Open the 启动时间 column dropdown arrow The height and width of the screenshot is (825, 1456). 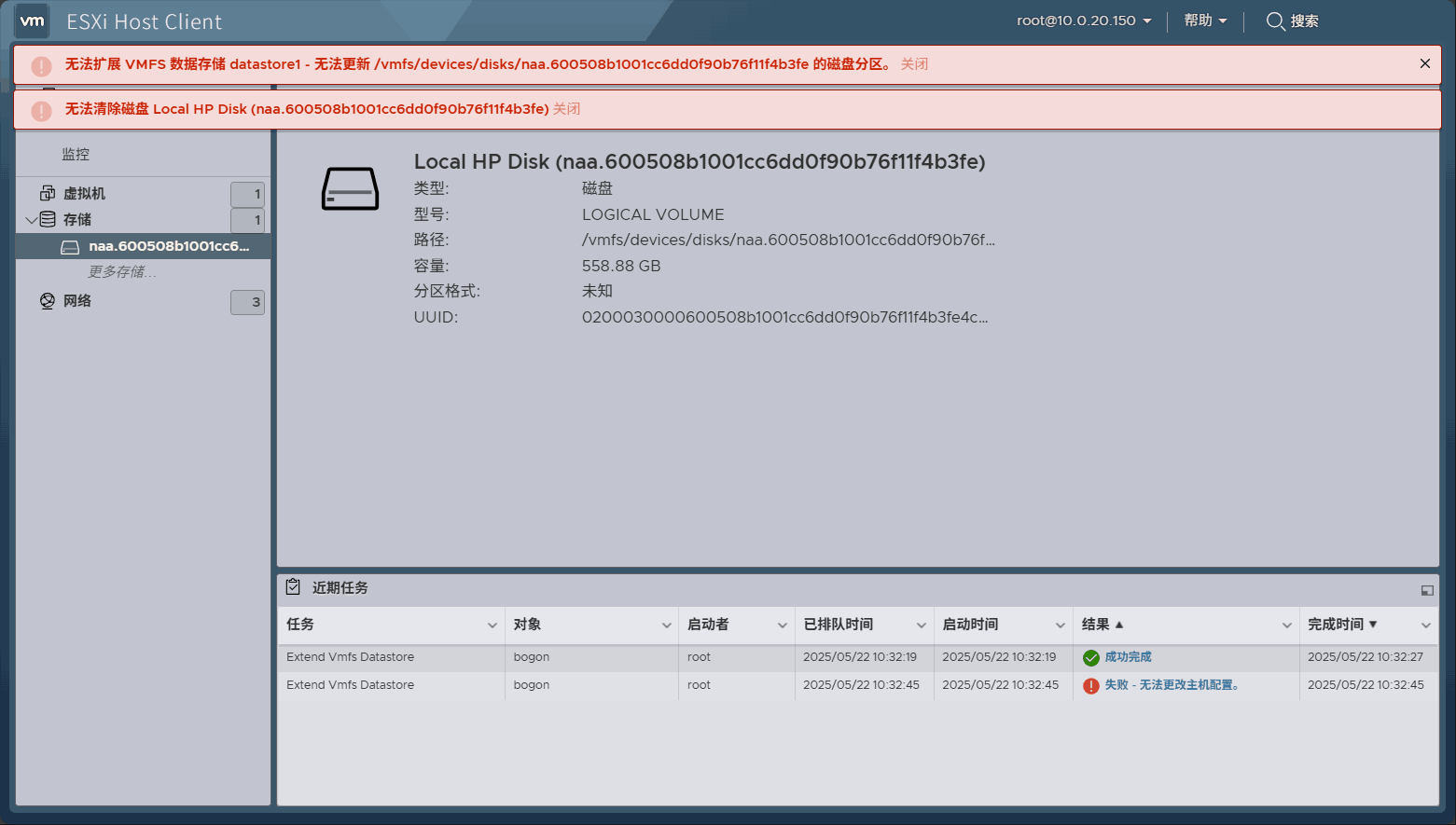coord(1061,626)
